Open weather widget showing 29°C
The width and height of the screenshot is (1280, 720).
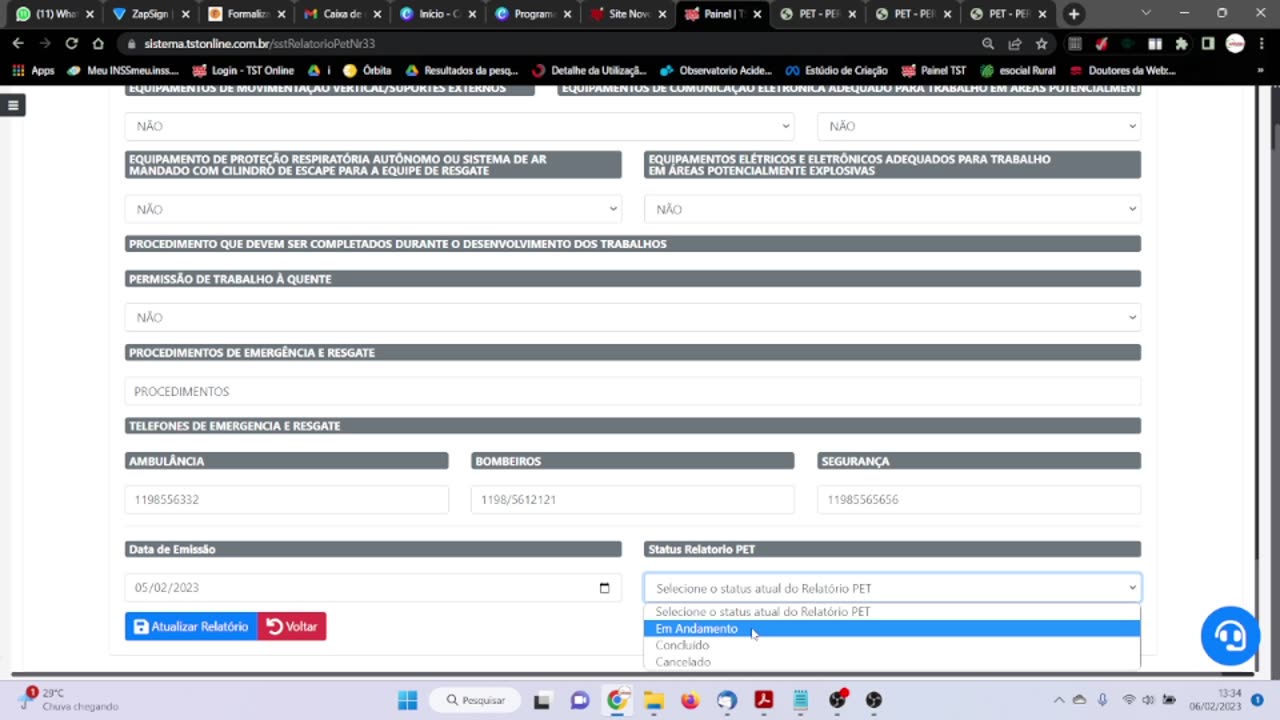[x=68, y=699]
